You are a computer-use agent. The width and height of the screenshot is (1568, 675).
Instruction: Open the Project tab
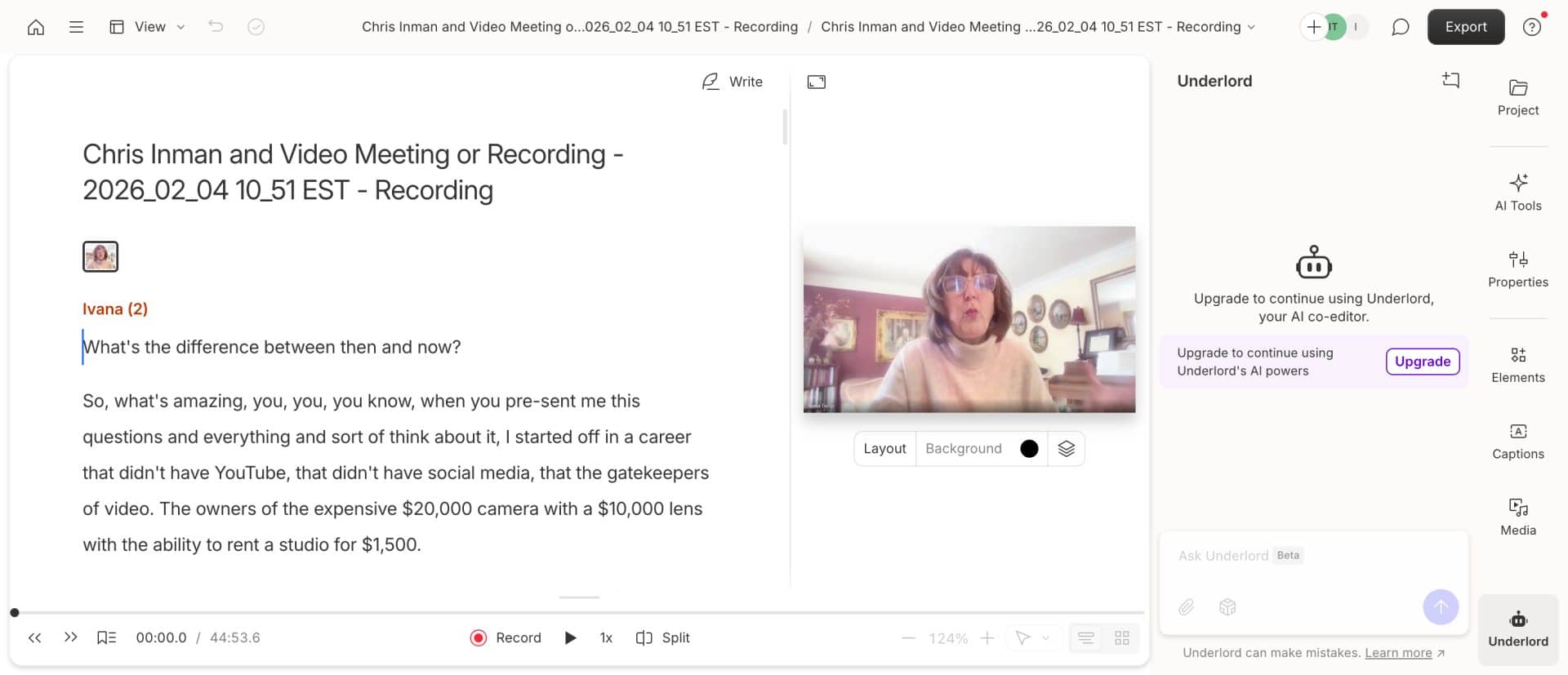1517,97
